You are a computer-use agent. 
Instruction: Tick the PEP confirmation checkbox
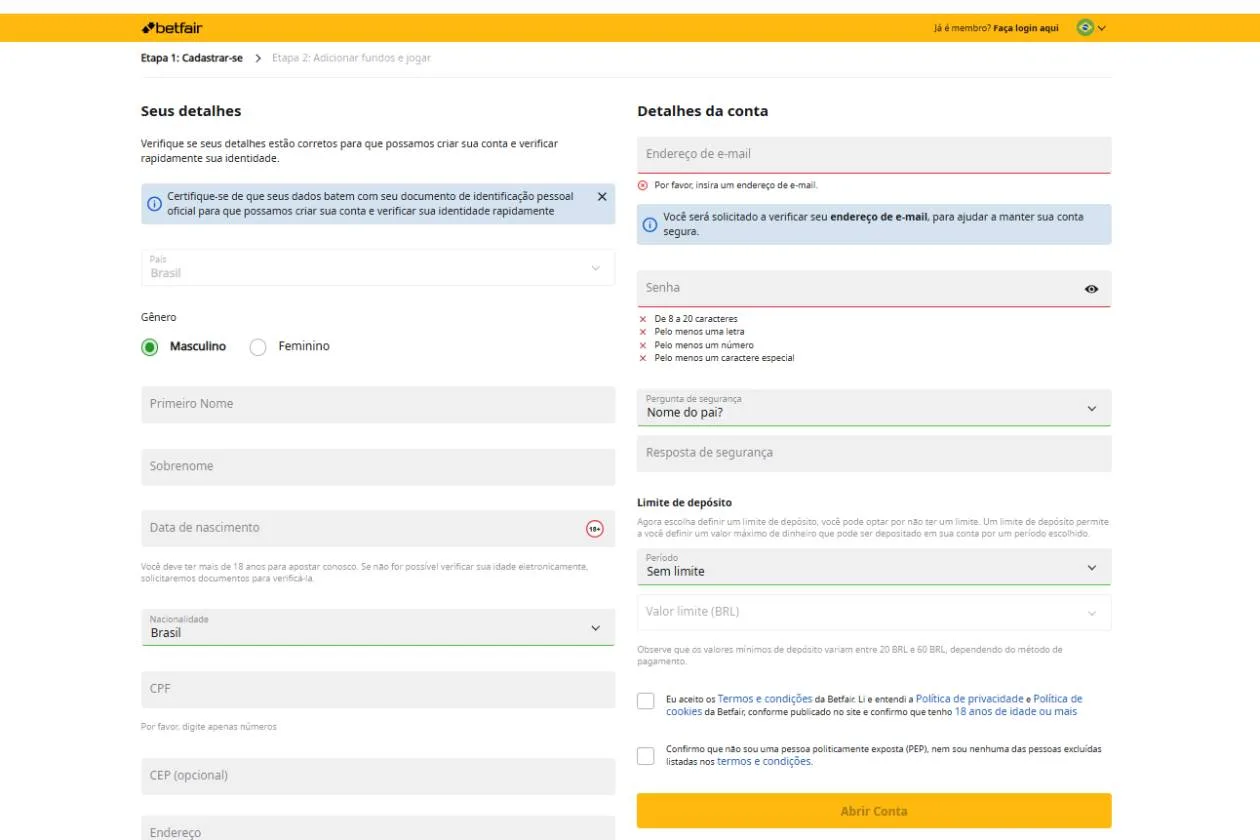click(x=646, y=756)
